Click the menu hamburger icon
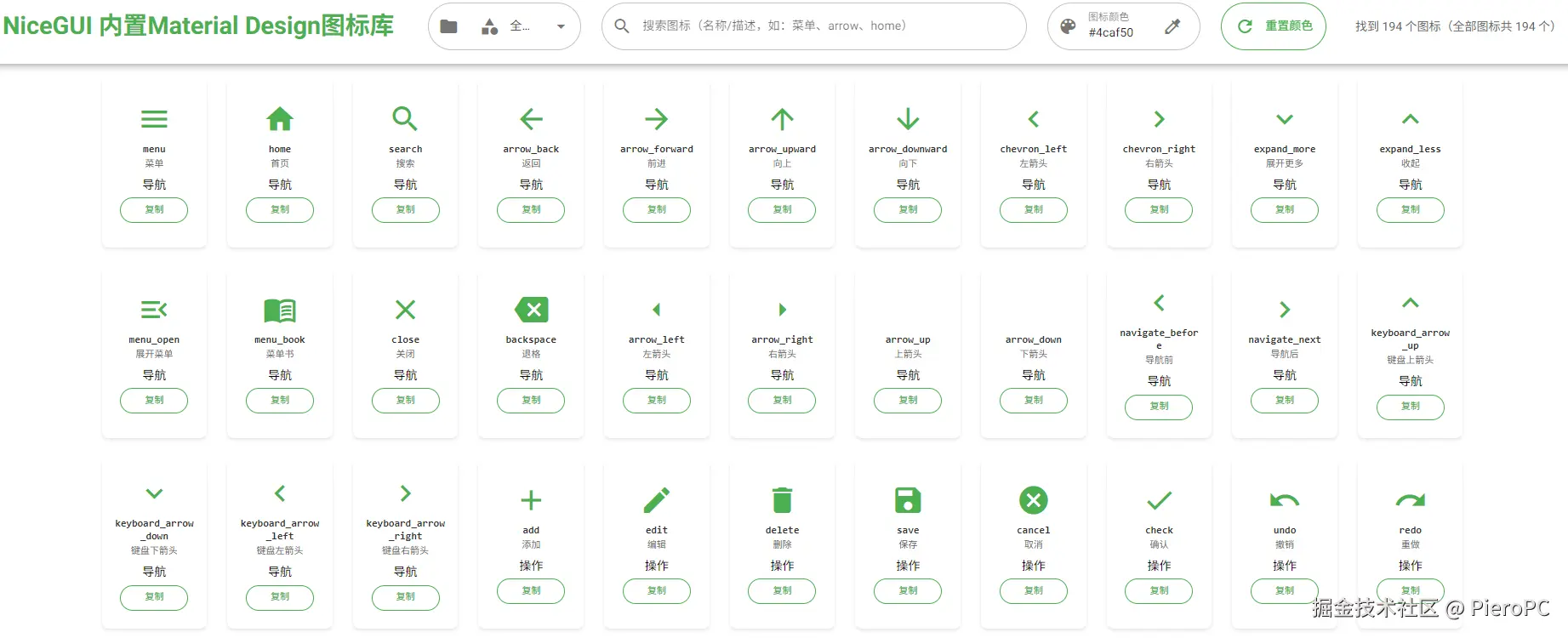 [154, 119]
